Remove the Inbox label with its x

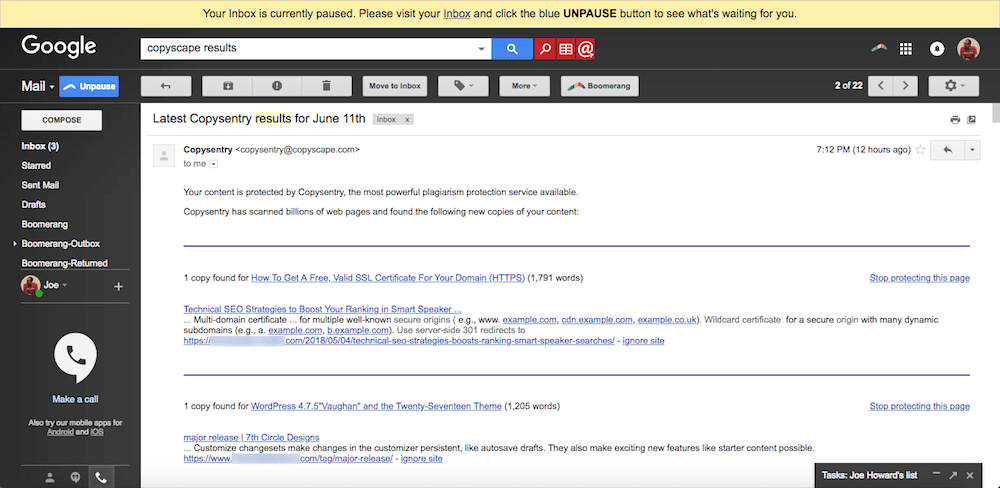(x=407, y=119)
